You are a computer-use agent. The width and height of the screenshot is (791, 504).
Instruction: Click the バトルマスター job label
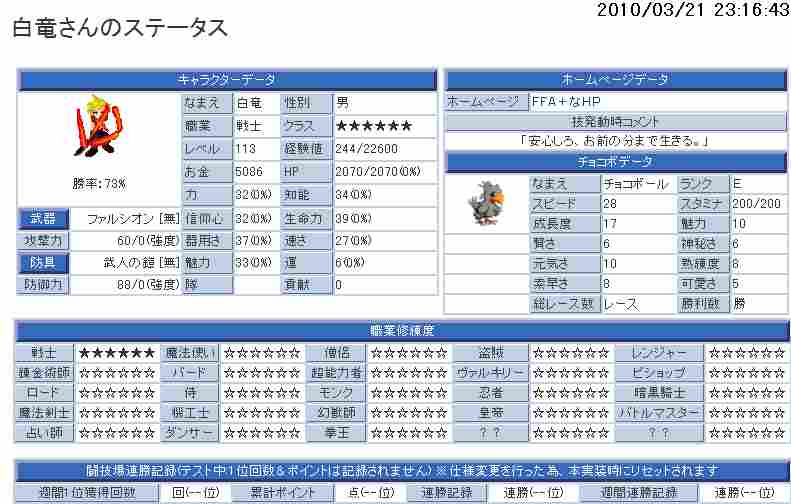tap(659, 413)
